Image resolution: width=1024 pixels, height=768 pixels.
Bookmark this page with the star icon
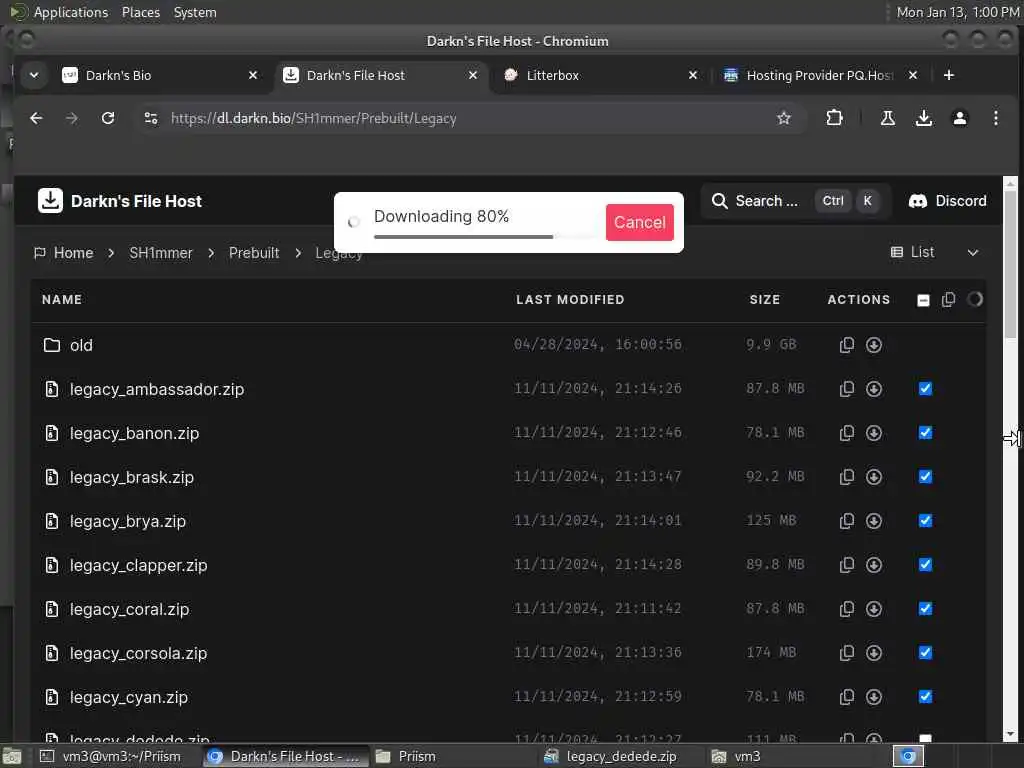pyautogui.click(x=784, y=118)
